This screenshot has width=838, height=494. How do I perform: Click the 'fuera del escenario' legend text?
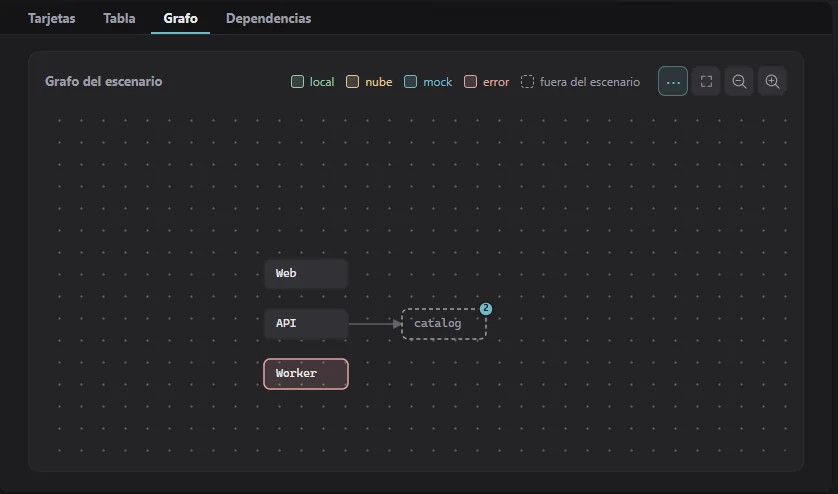point(589,82)
